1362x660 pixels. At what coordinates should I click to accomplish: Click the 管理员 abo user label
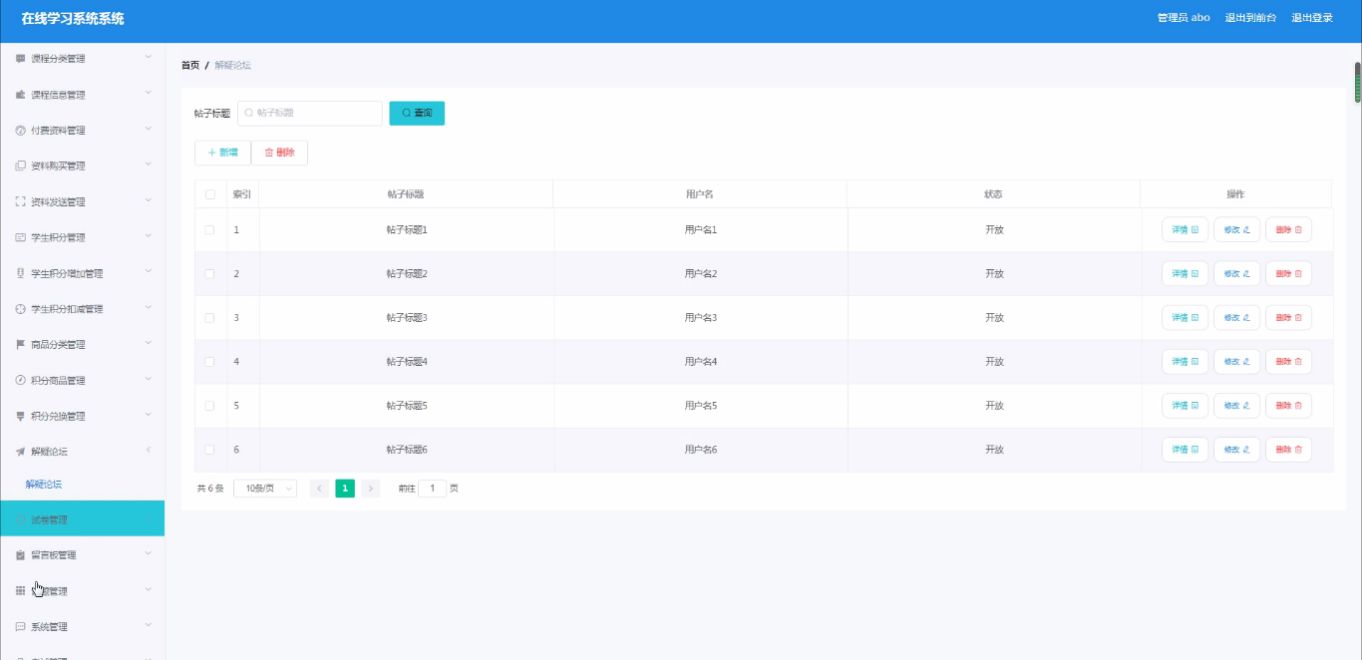click(x=1184, y=18)
